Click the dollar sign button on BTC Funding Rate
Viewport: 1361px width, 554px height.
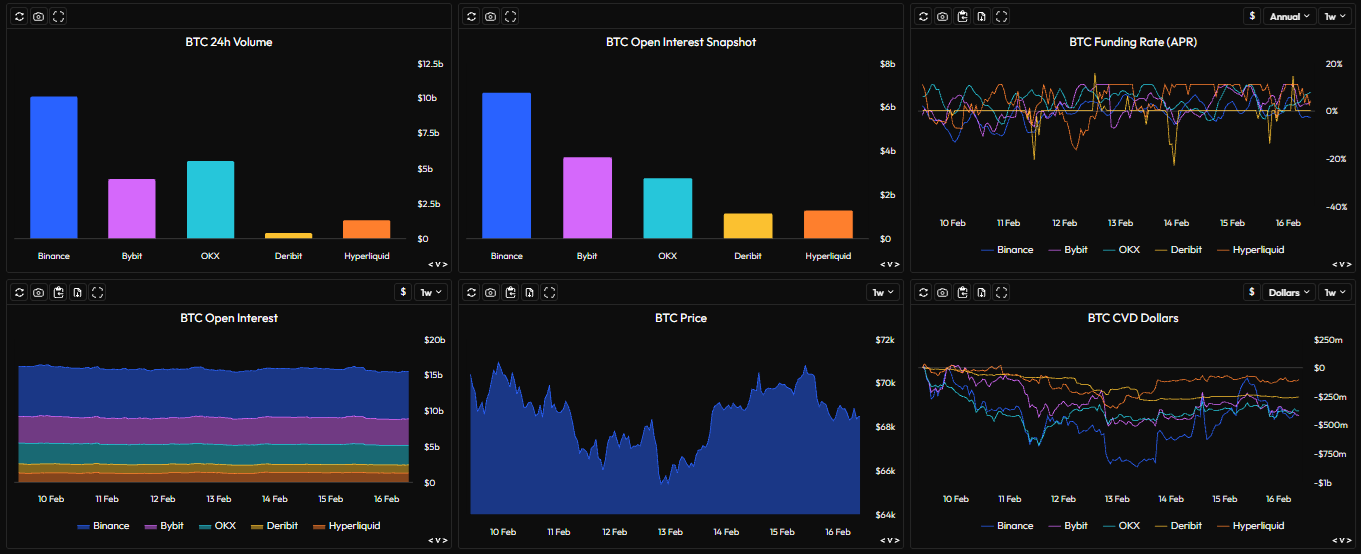[x=1252, y=16]
